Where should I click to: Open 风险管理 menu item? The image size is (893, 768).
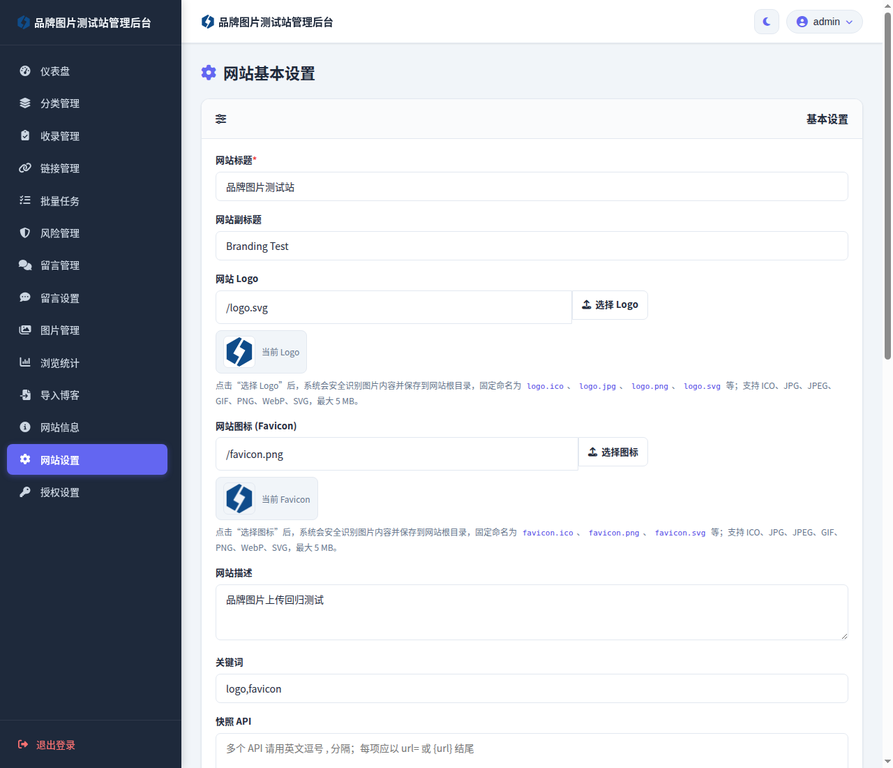87,233
